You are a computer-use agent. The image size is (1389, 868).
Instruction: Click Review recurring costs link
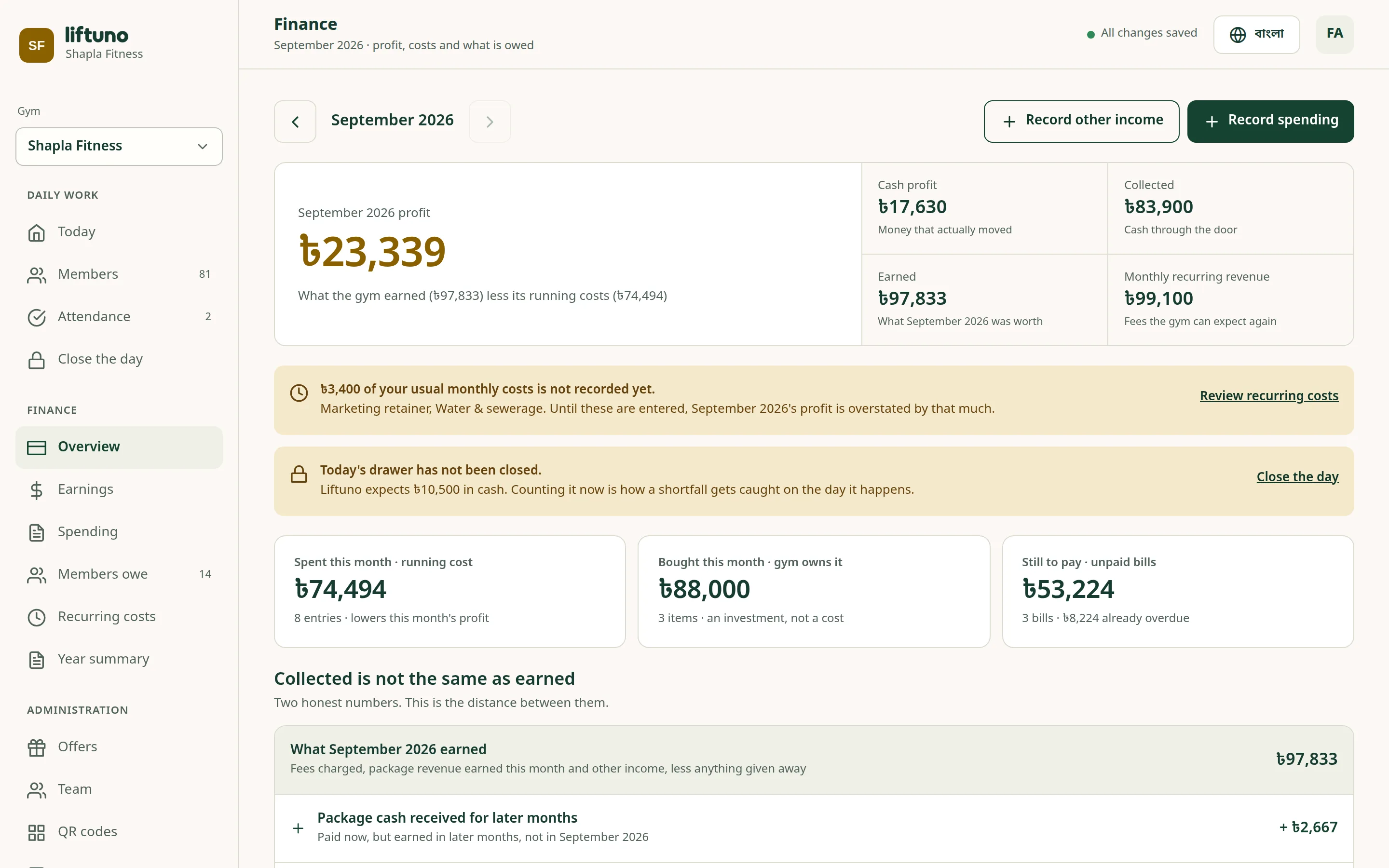[1268, 396]
